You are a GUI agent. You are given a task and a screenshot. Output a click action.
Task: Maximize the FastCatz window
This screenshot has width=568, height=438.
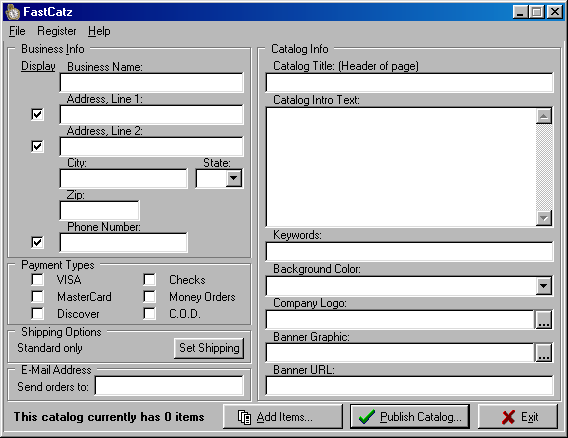pyautogui.click(x=536, y=12)
